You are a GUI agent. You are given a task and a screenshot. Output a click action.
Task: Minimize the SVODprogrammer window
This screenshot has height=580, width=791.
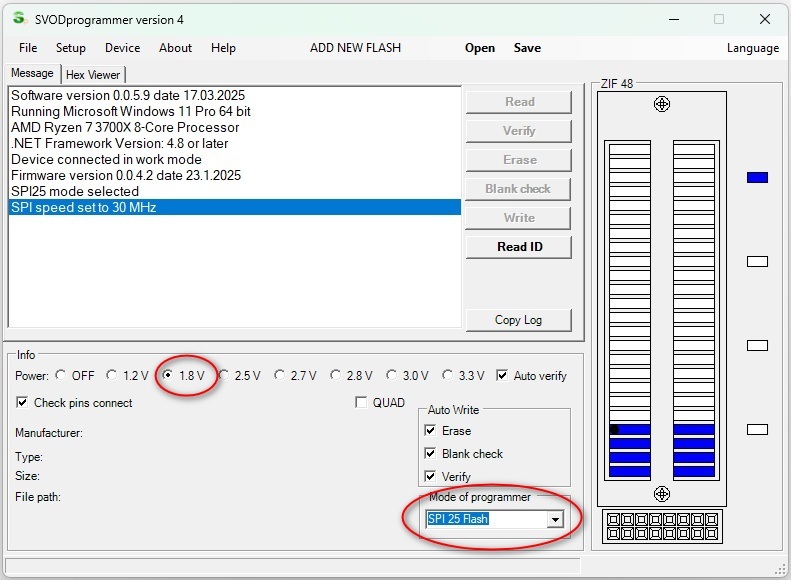coord(673,20)
